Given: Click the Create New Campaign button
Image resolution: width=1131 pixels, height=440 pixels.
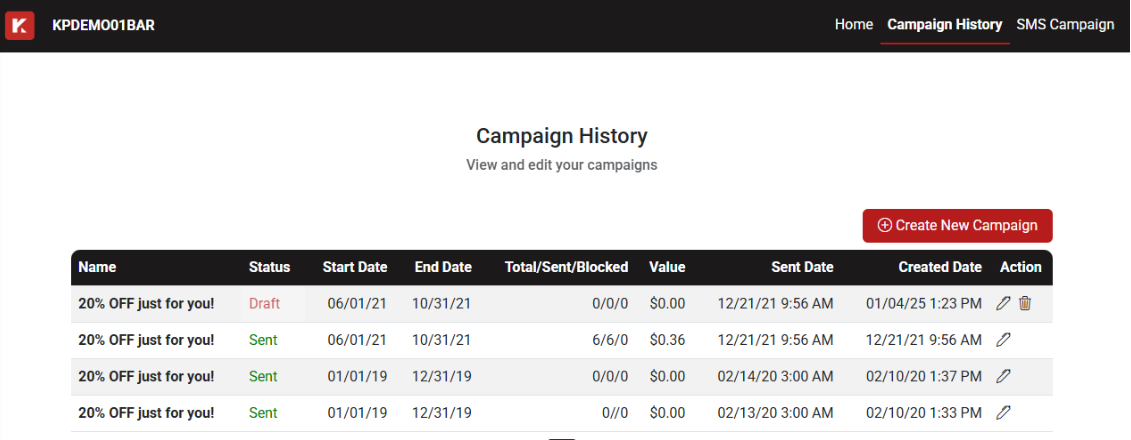Looking at the screenshot, I should coord(957,226).
